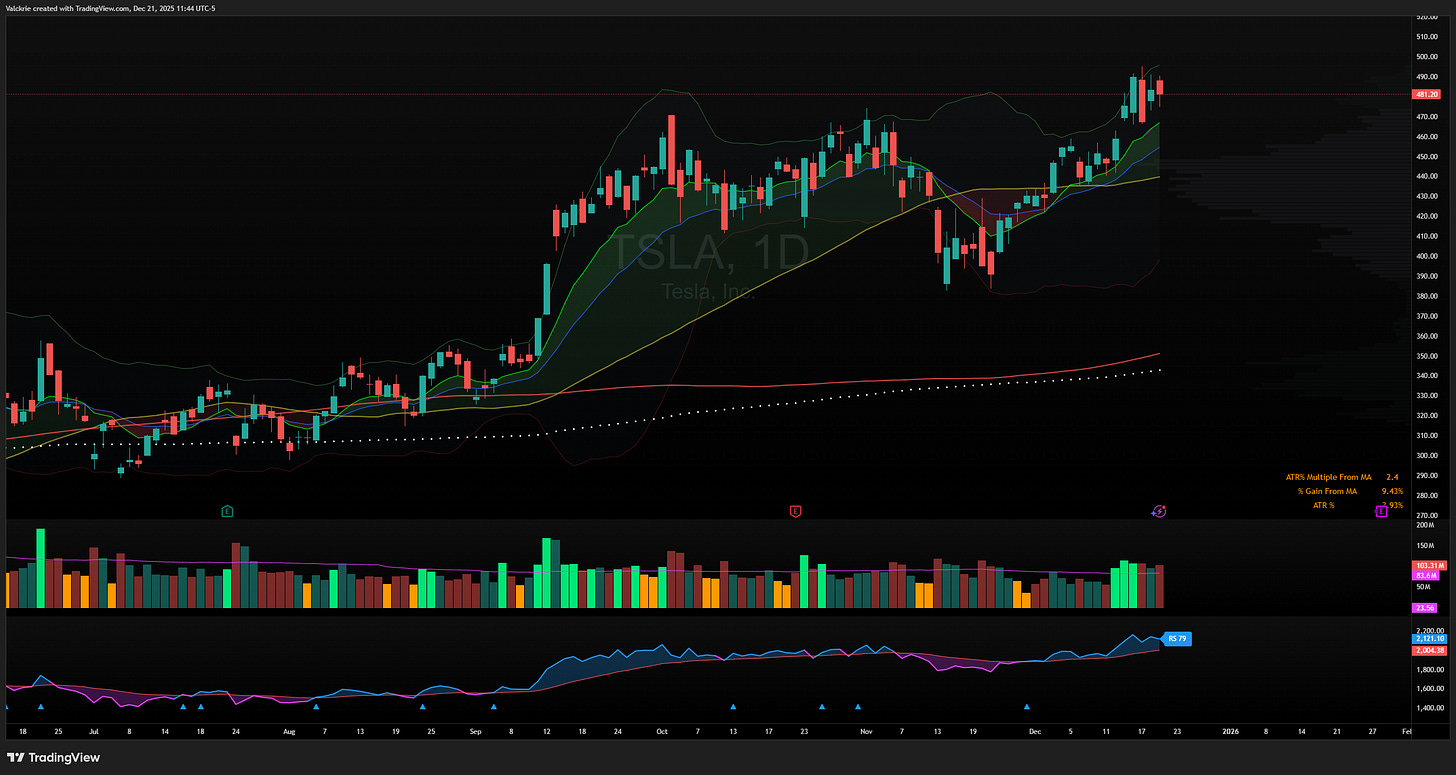Image resolution: width=1456 pixels, height=775 pixels.
Task: Click the 200M volume axis label
Action: pyautogui.click(x=1426, y=524)
